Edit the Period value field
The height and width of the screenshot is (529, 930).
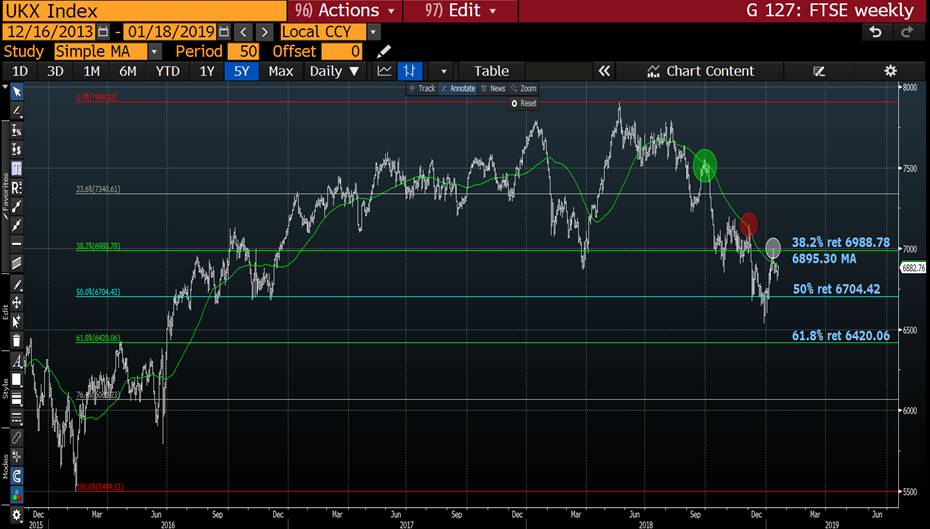click(243, 52)
